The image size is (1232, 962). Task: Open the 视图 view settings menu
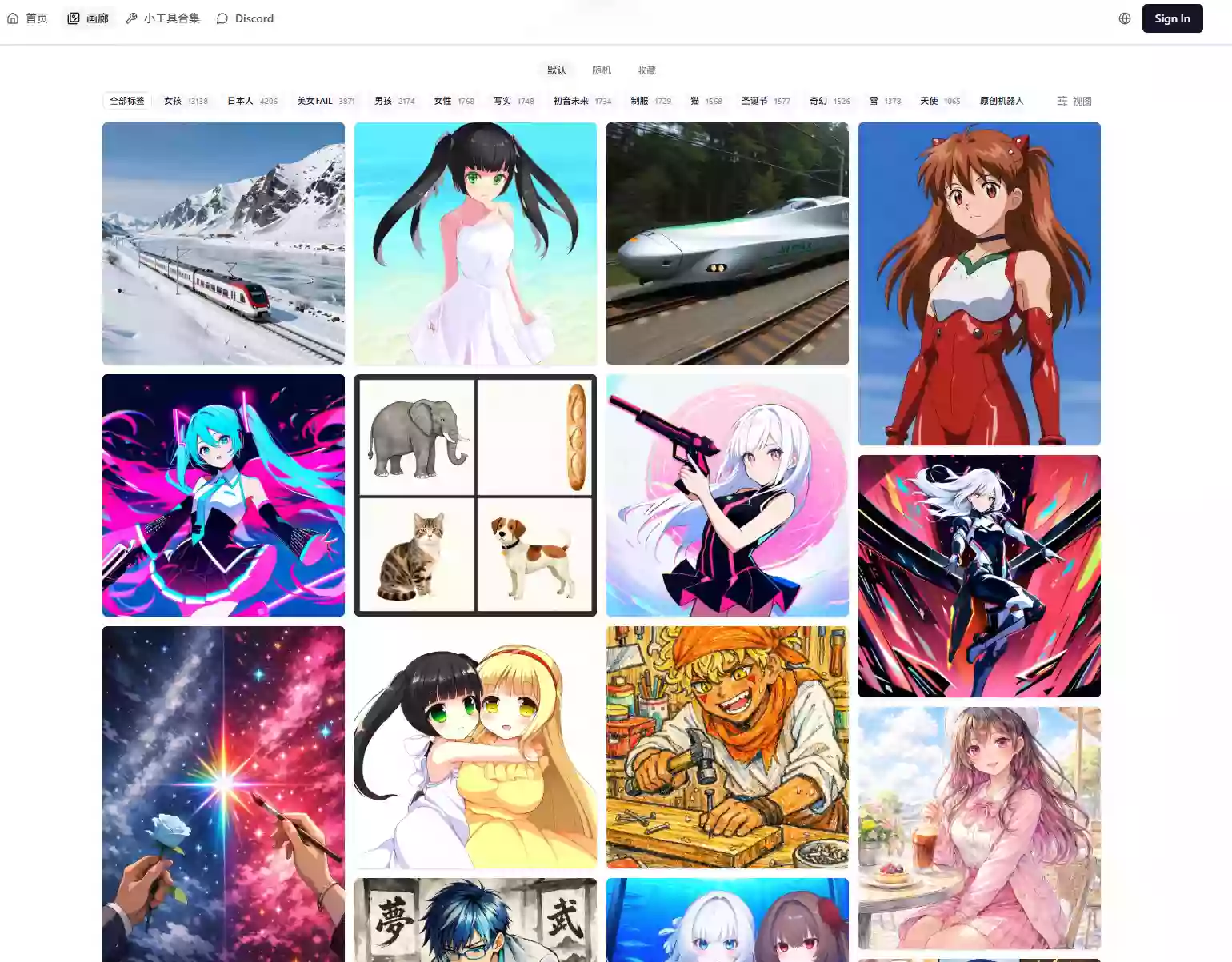(1074, 101)
